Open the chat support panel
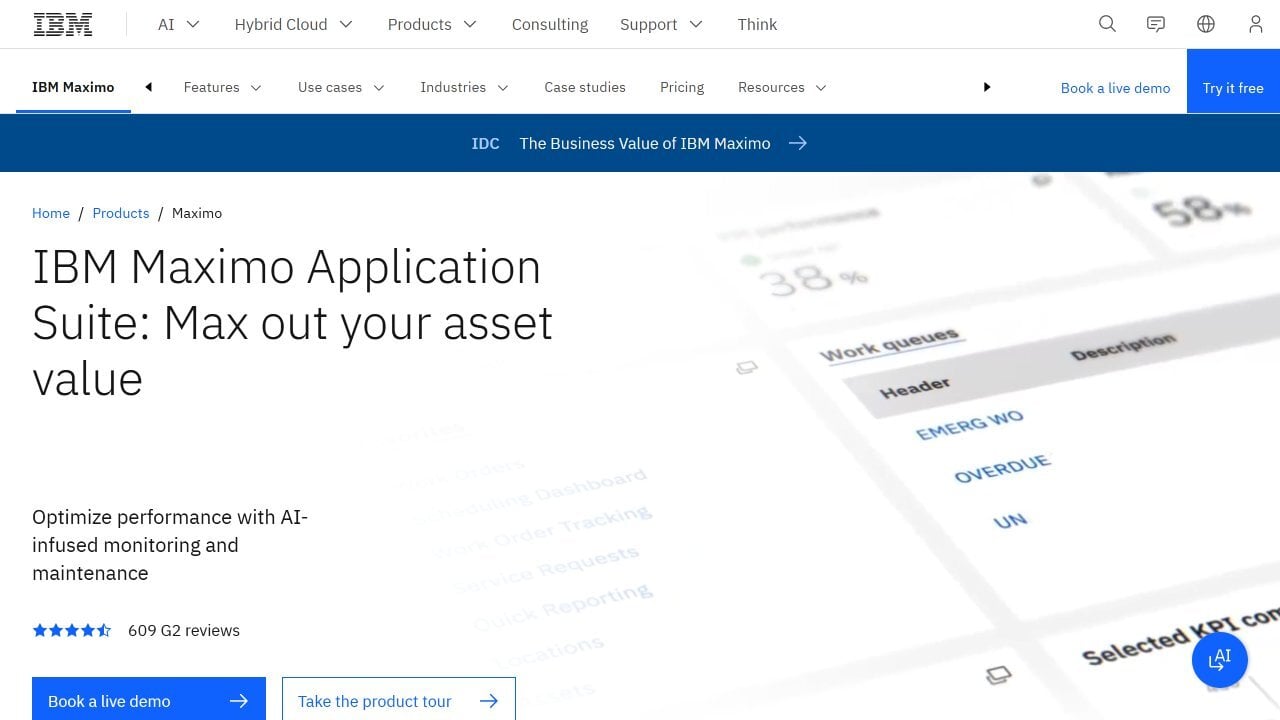The width and height of the screenshot is (1280, 720). 1156,24
